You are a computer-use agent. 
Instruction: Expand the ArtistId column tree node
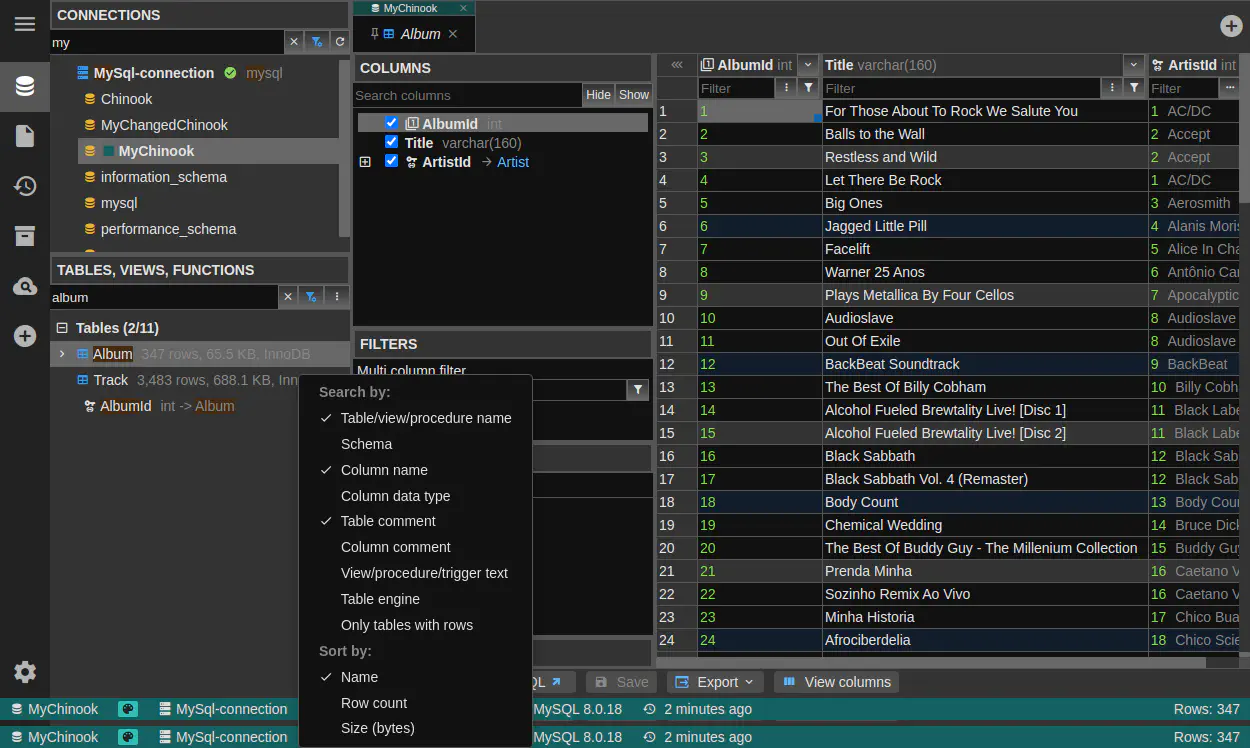(365, 162)
